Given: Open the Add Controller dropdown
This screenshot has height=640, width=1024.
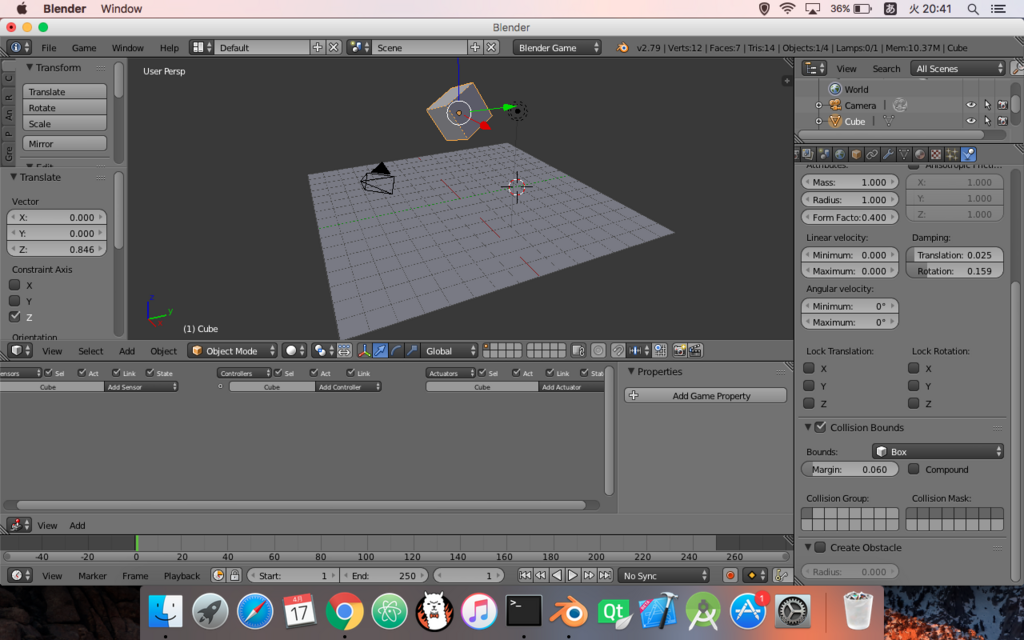Looking at the screenshot, I should (348, 387).
